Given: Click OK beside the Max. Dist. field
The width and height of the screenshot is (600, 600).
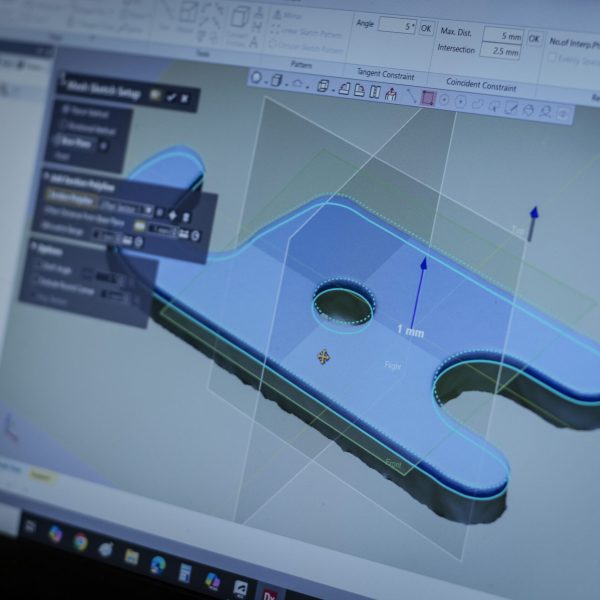Looking at the screenshot, I should click(535, 39).
